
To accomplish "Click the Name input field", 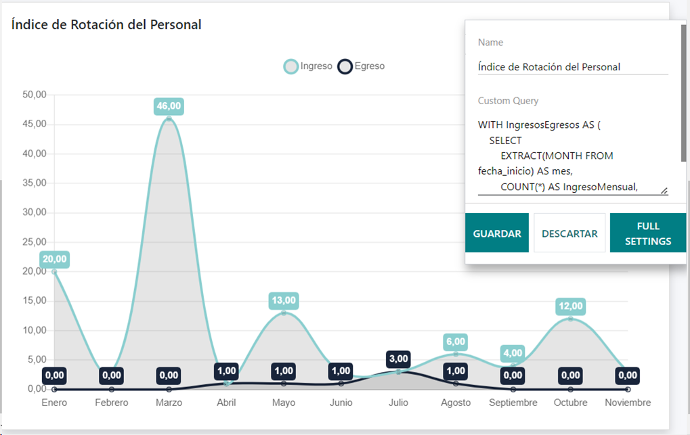I will (x=572, y=67).
